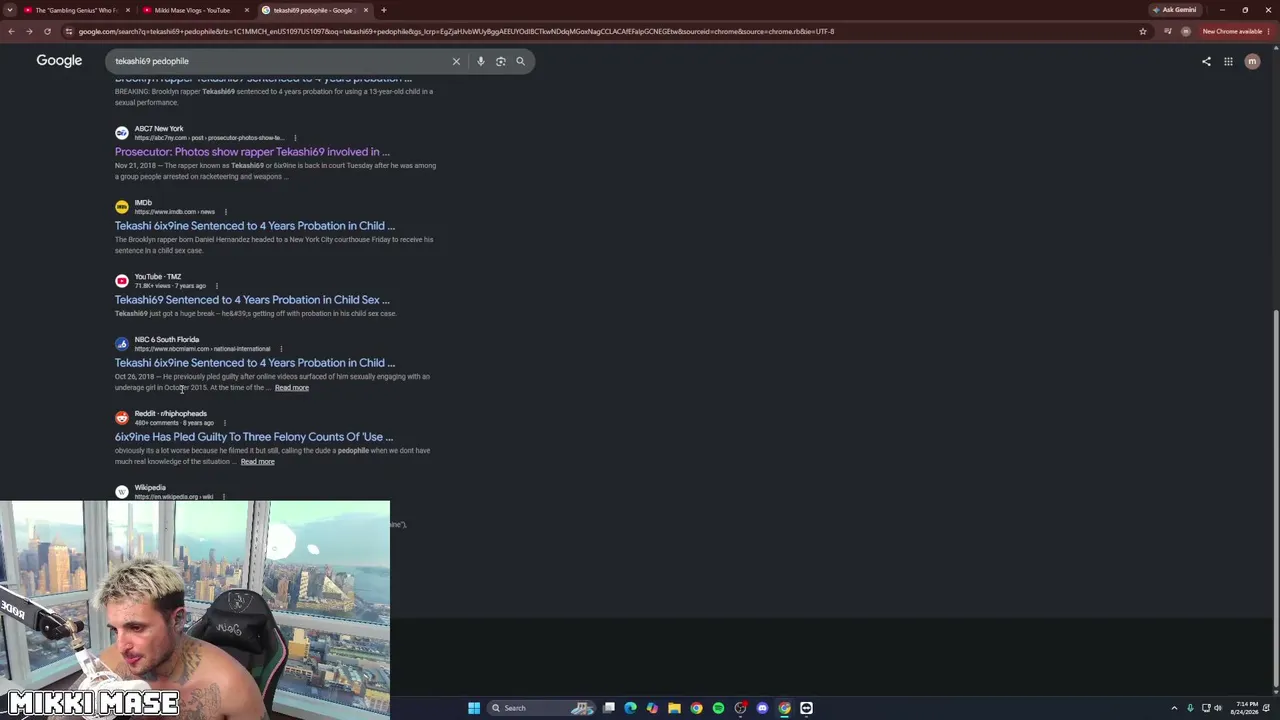Start voice search with the microphone
Screen dimensions: 1280x720
click(481, 61)
